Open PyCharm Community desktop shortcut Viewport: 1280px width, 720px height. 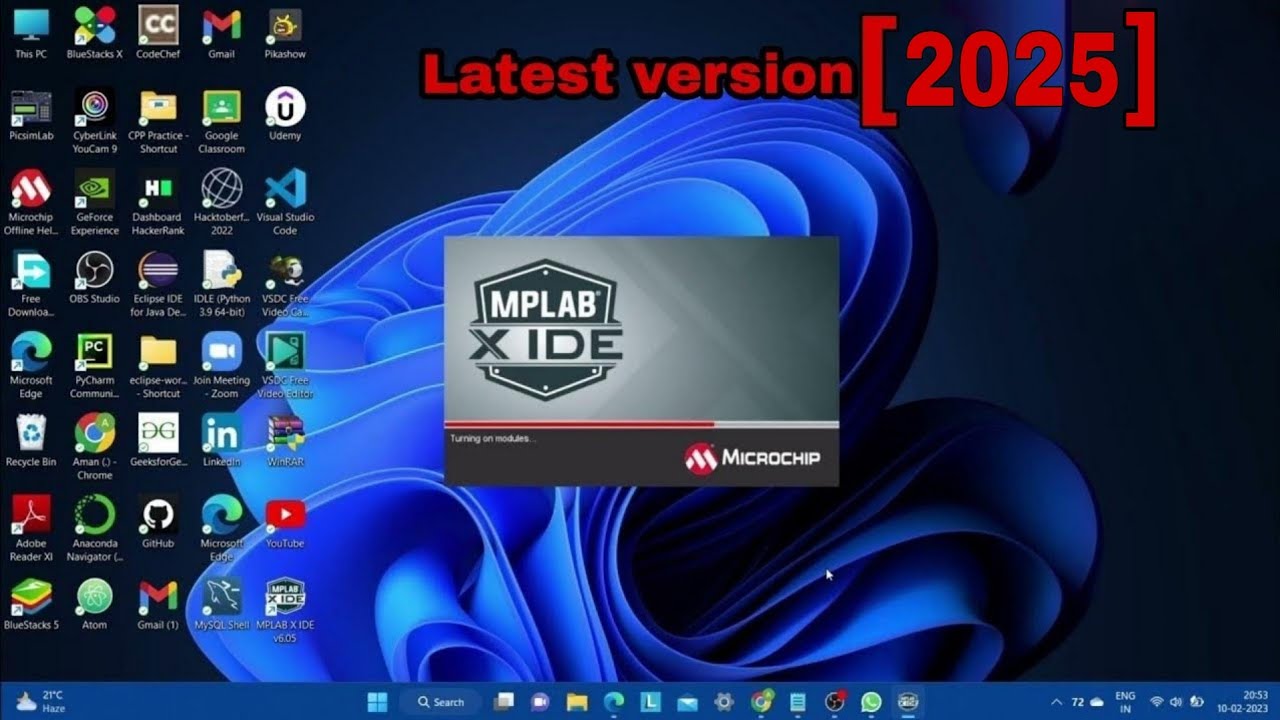(x=94, y=366)
